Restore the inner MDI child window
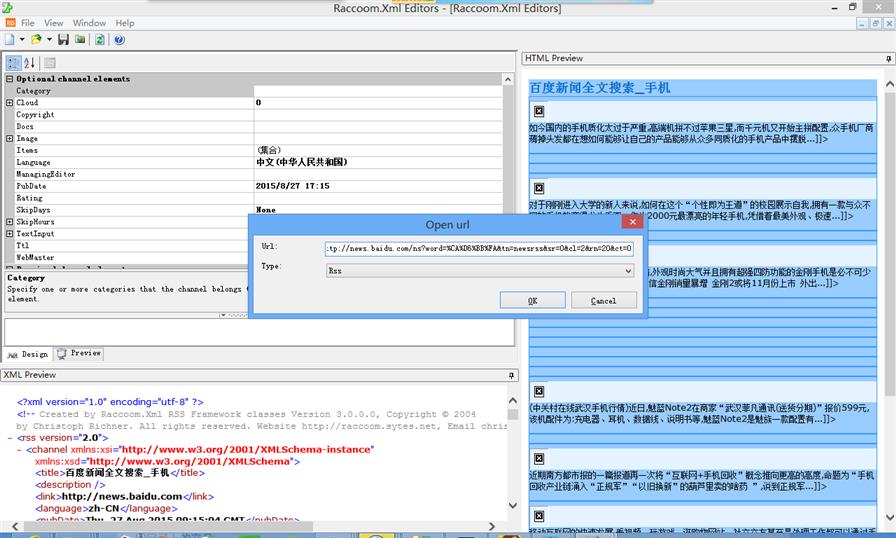 (875, 23)
